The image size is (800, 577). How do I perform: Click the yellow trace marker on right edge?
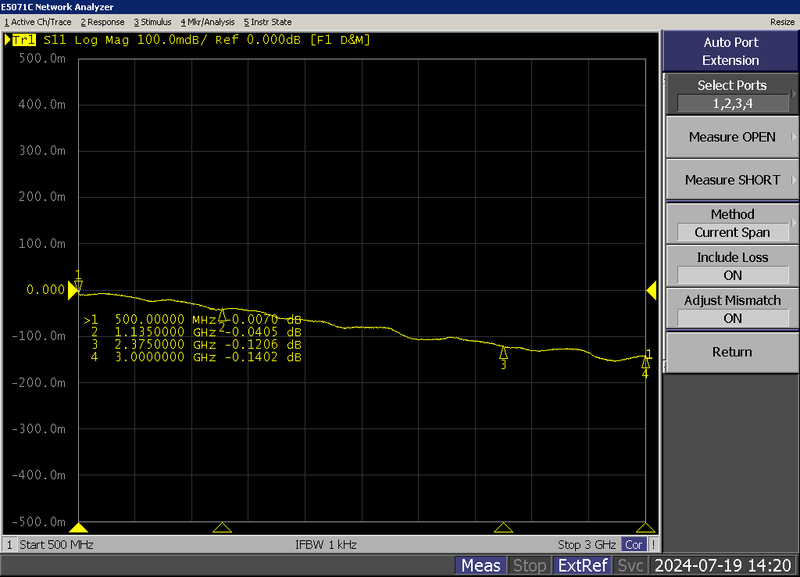pyautogui.click(x=651, y=290)
